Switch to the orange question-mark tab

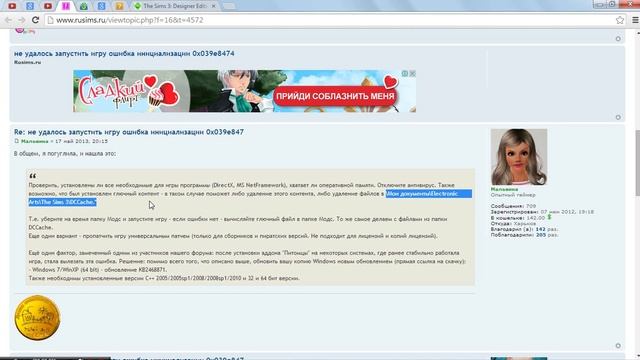[119, 6]
